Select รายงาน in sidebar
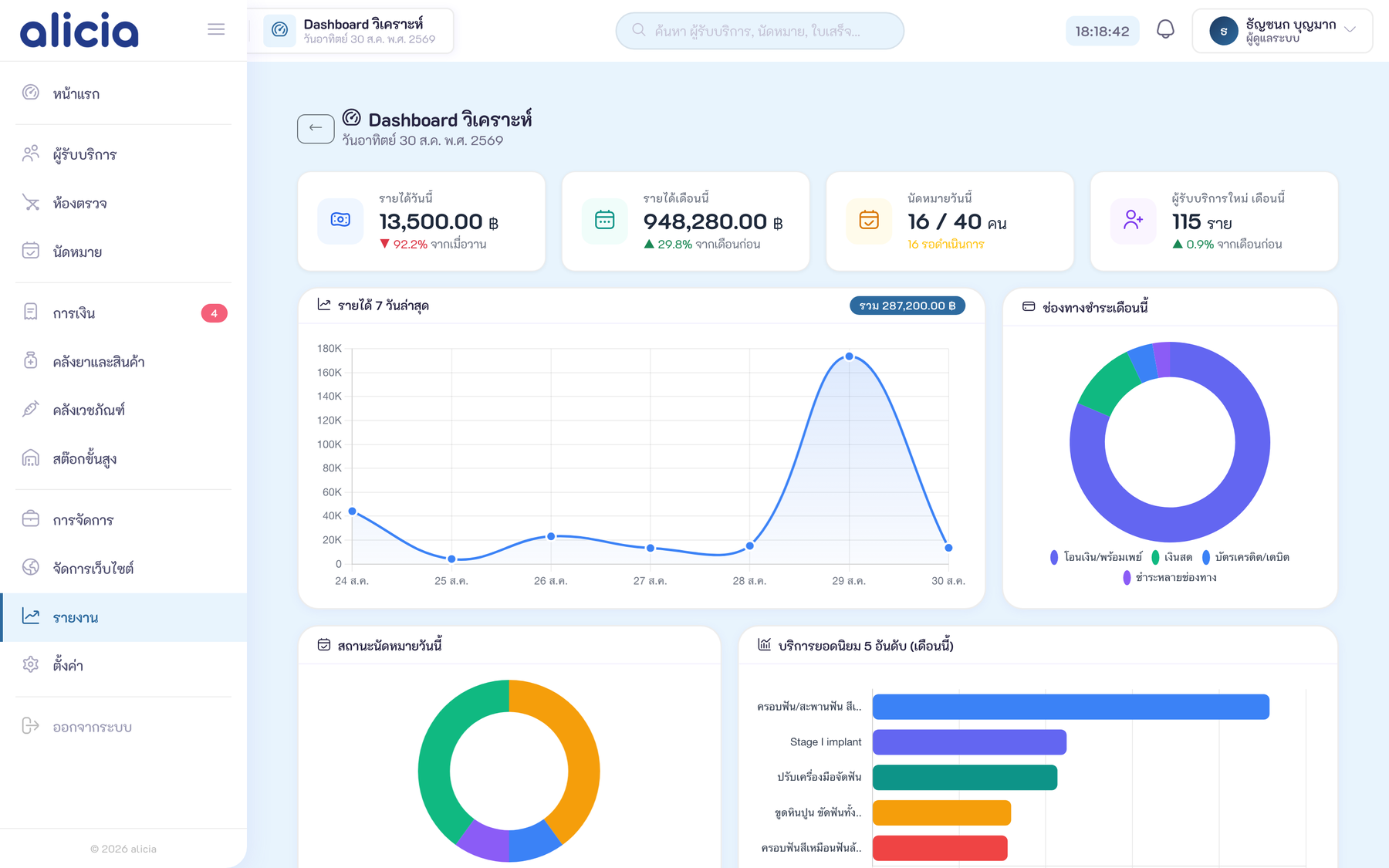The image size is (1389, 868). click(123, 617)
